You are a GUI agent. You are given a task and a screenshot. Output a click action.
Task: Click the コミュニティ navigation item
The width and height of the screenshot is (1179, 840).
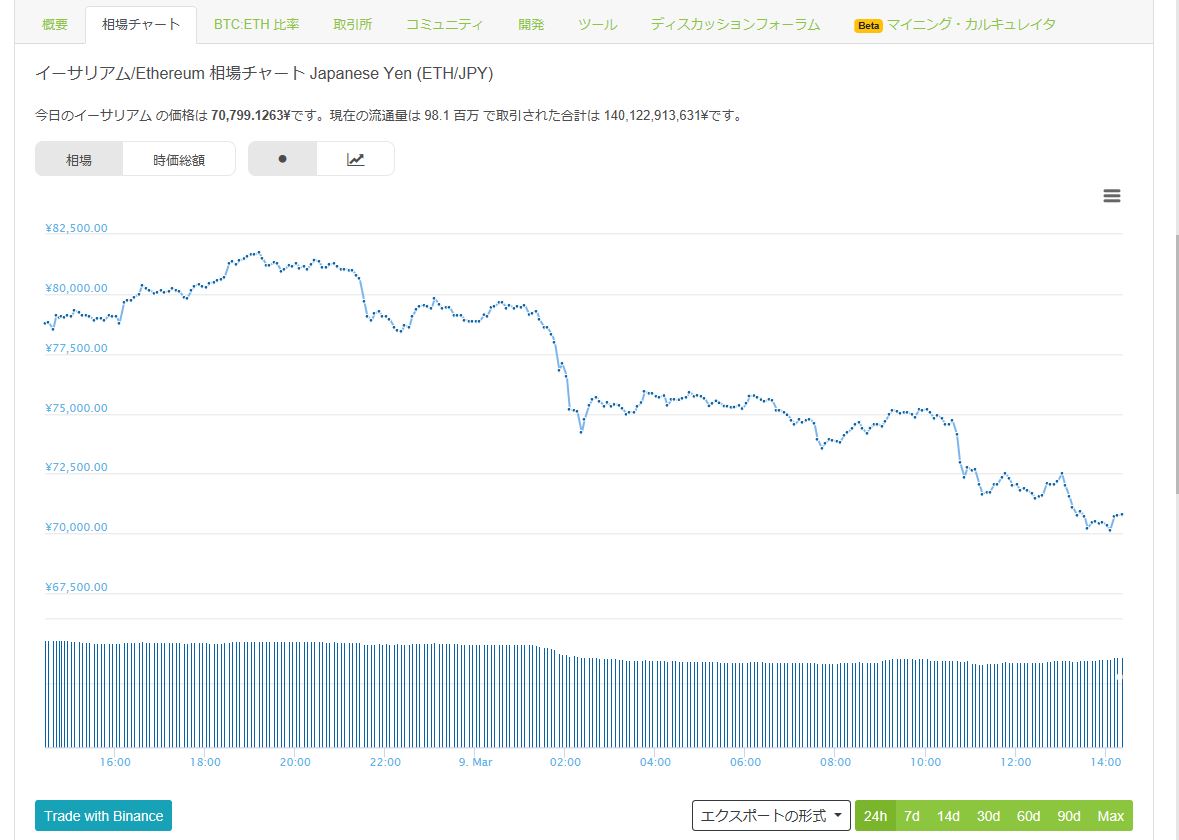click(444, 24)
